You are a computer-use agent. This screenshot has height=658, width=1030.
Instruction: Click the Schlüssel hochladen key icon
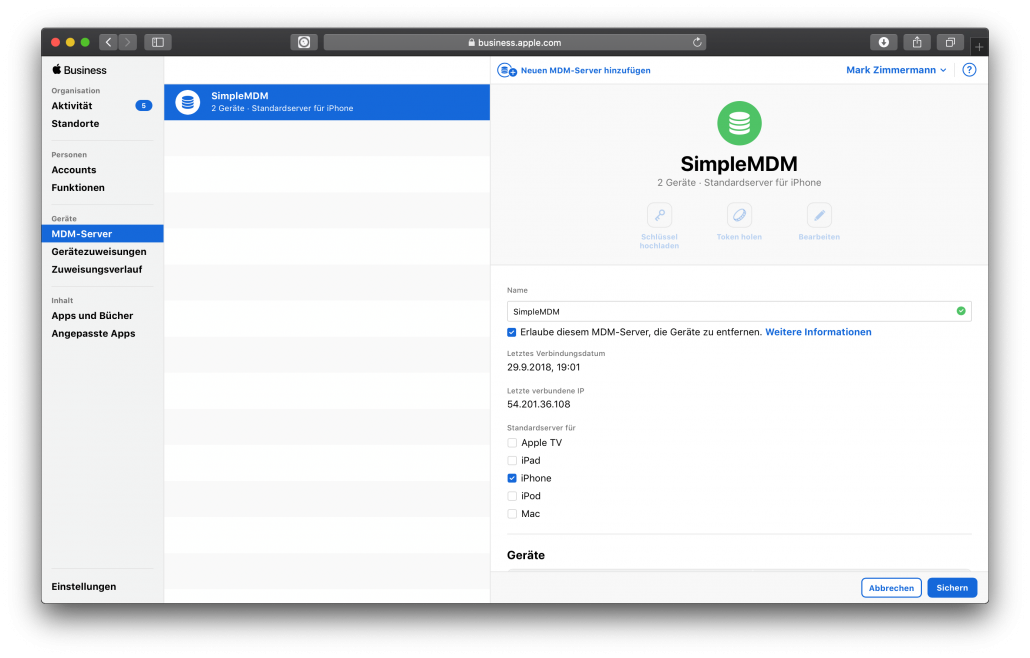pyautogui.click(x=659, y=215)
